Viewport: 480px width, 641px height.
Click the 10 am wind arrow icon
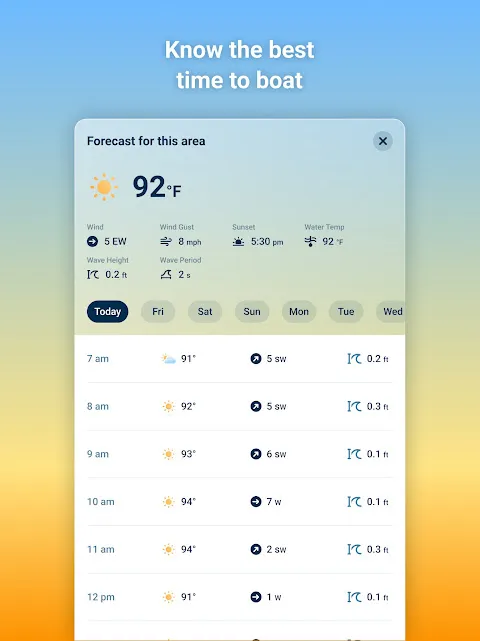tap(256, 502)
